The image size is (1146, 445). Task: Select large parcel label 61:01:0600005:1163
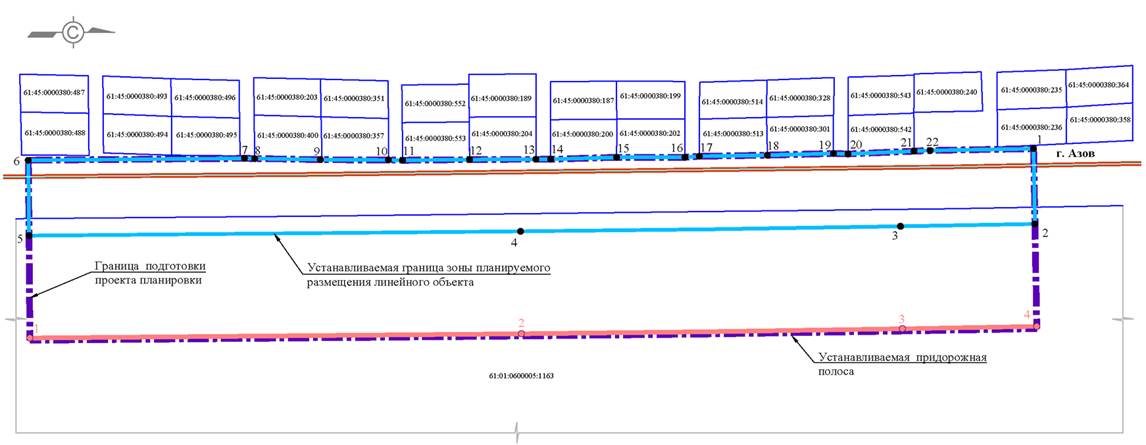click(521, 378)
